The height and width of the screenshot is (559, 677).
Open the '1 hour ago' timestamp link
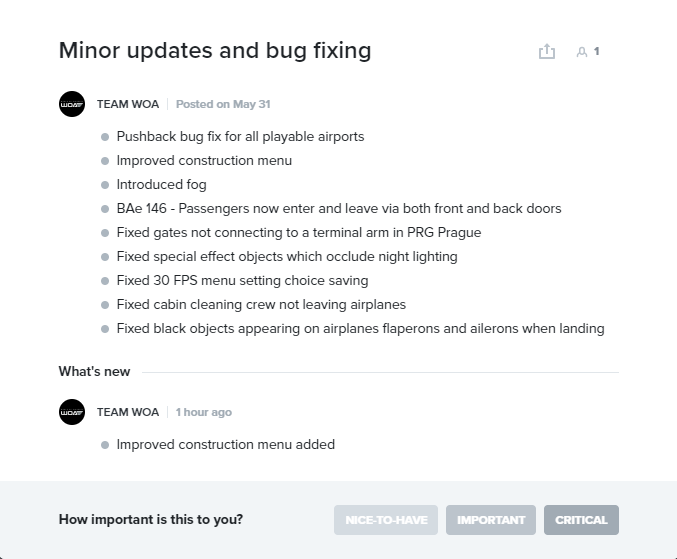pyautogui.click(x=203, y=412)
